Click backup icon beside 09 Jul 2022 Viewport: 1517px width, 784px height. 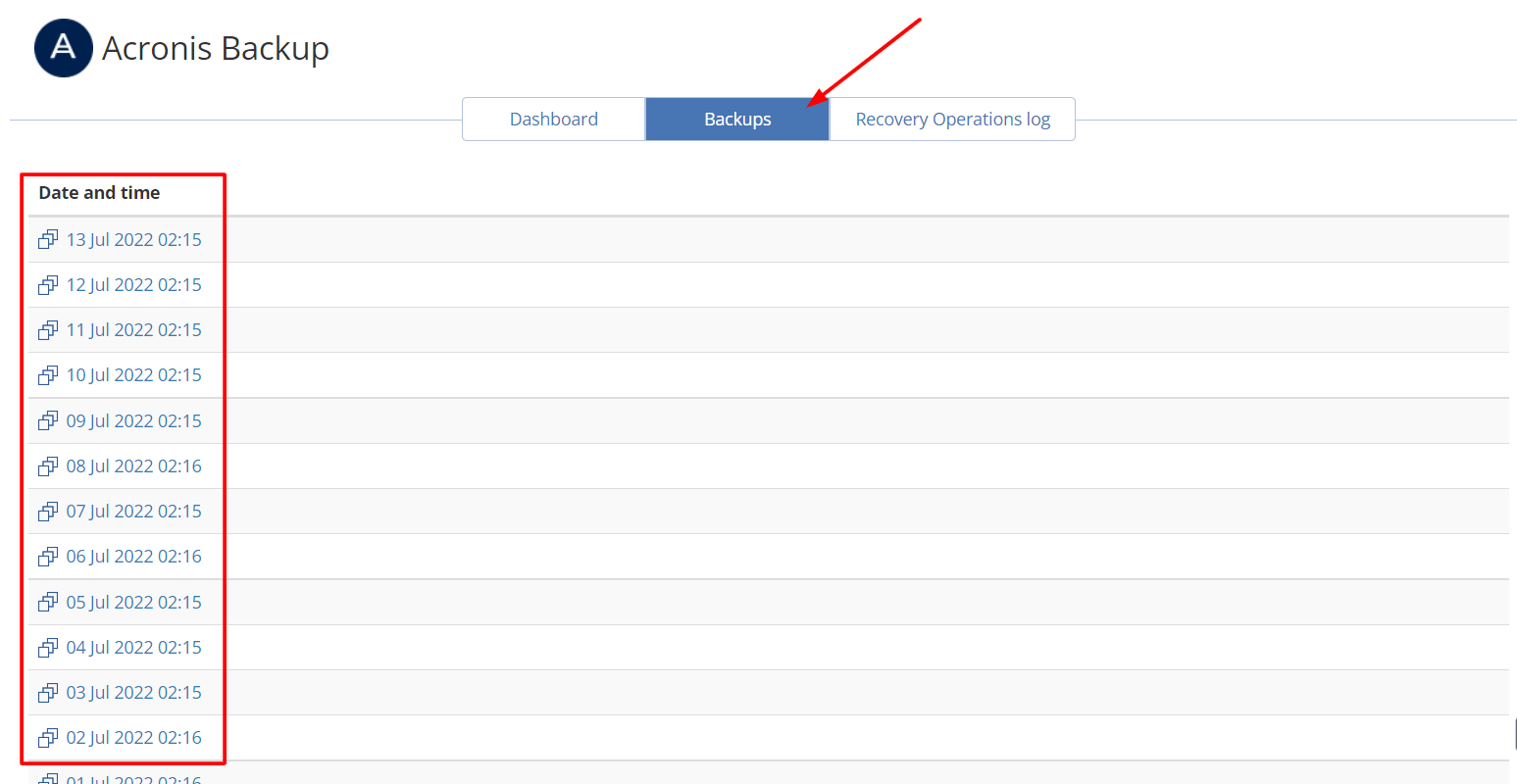coord(48,420)
